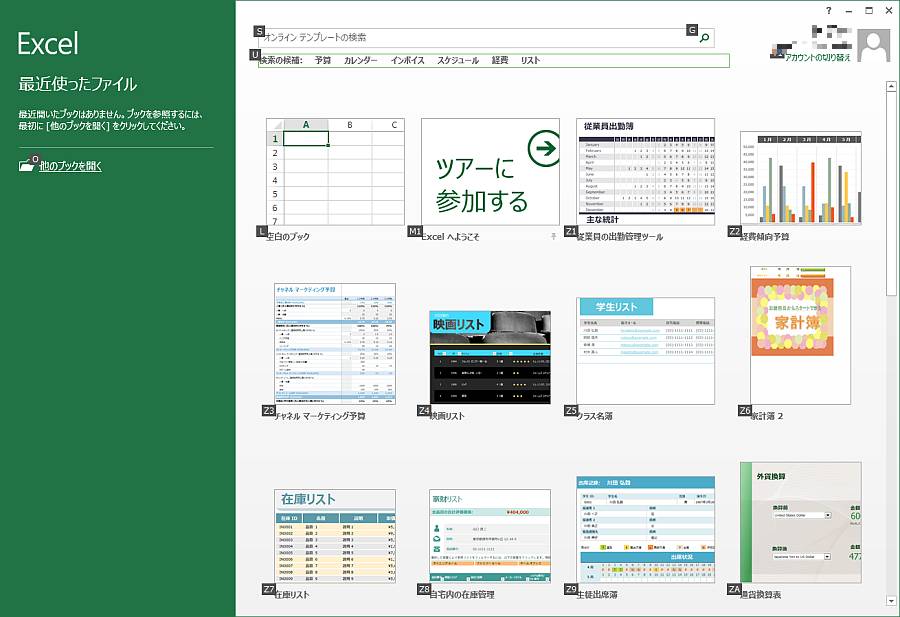Select the 経費 search suggestion
The image size is (900, 617).
pos(500,60)
